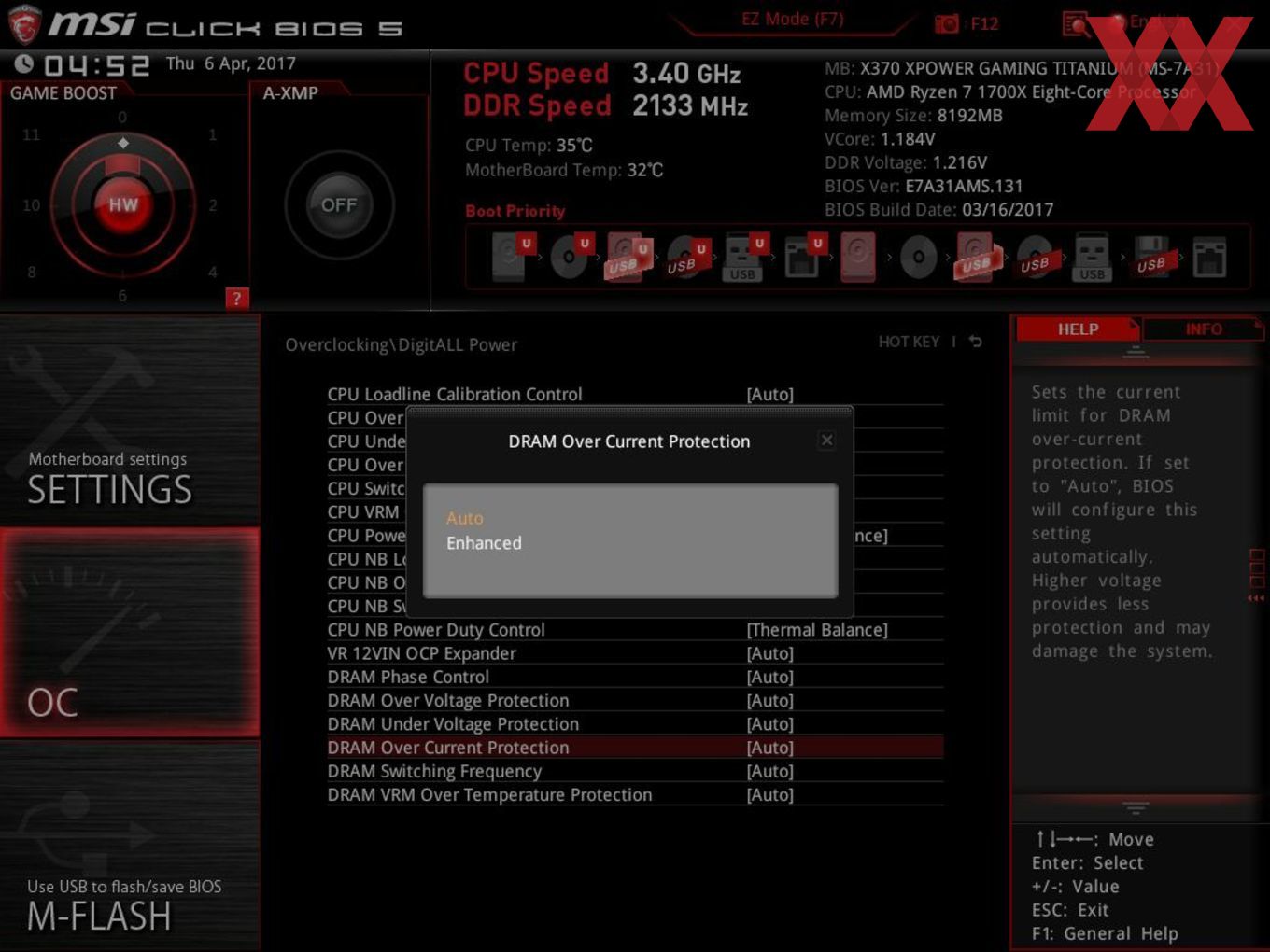Open CPU NB Power Duty Control [Thermal Balance] value
Screen dimensions: 1270x952
(x=817, y=630)
